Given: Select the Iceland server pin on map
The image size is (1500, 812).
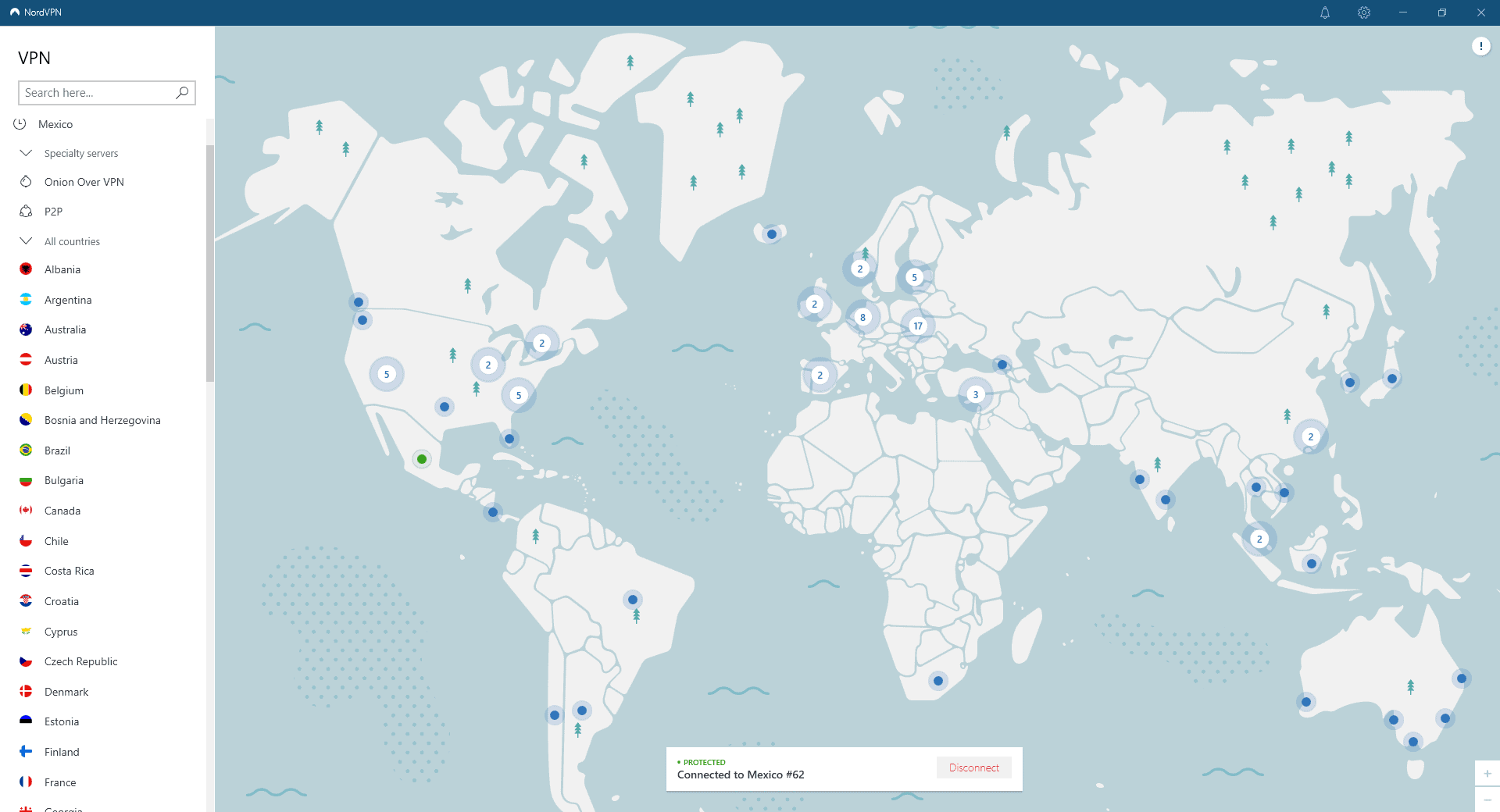Looking at the screenshot, I should coord(772,234).
